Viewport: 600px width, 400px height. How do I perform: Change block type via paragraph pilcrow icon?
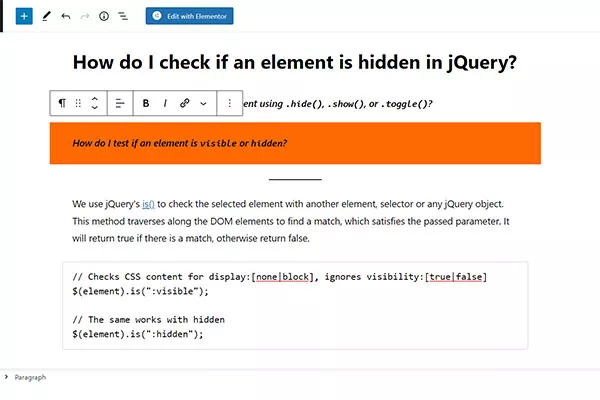62,103
